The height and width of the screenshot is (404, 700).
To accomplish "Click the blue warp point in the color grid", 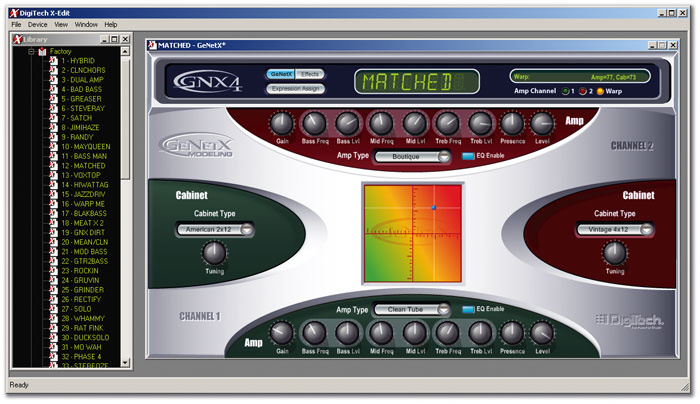I will coord(433,208).
